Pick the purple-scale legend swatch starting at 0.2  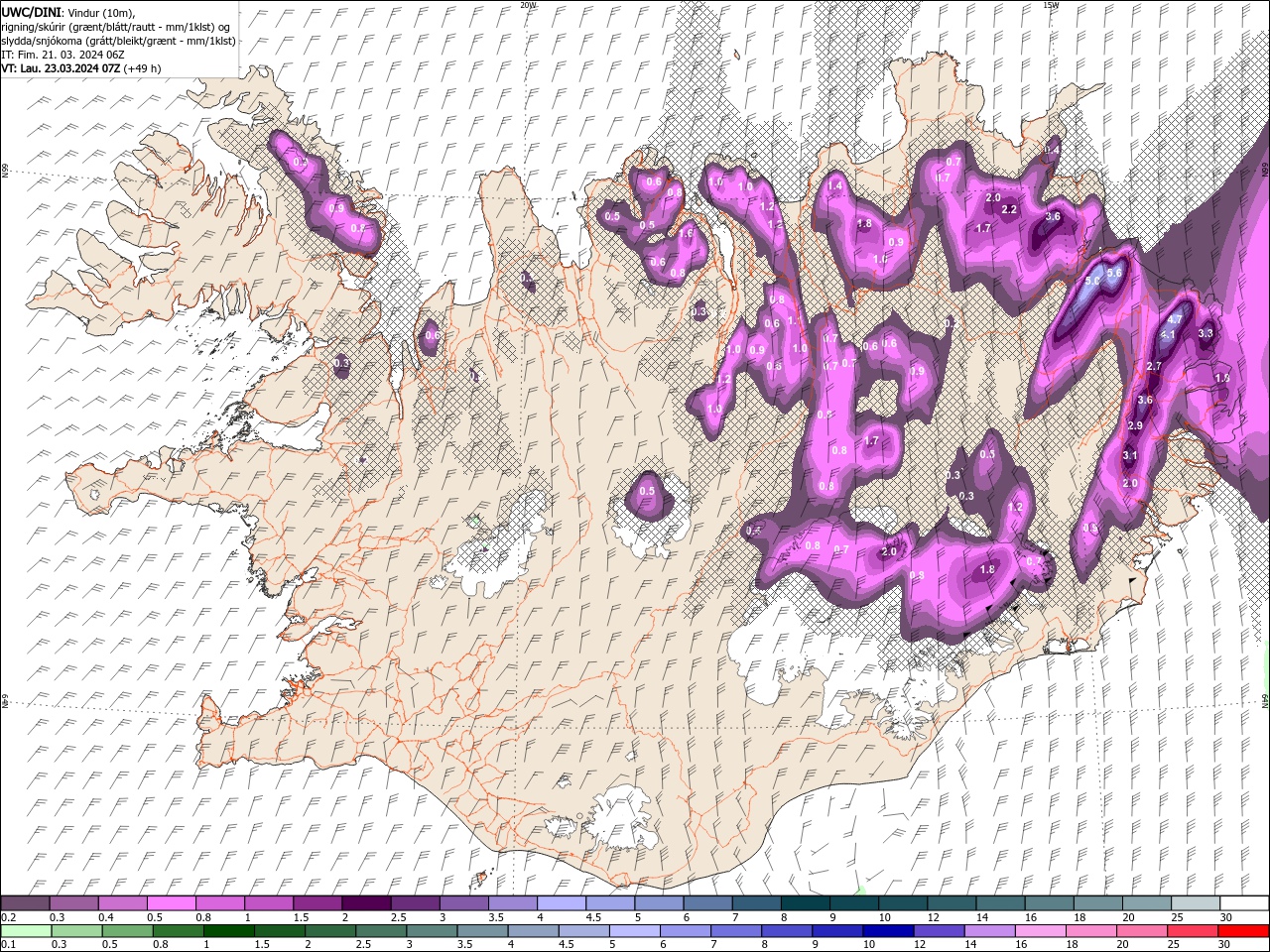25,903
